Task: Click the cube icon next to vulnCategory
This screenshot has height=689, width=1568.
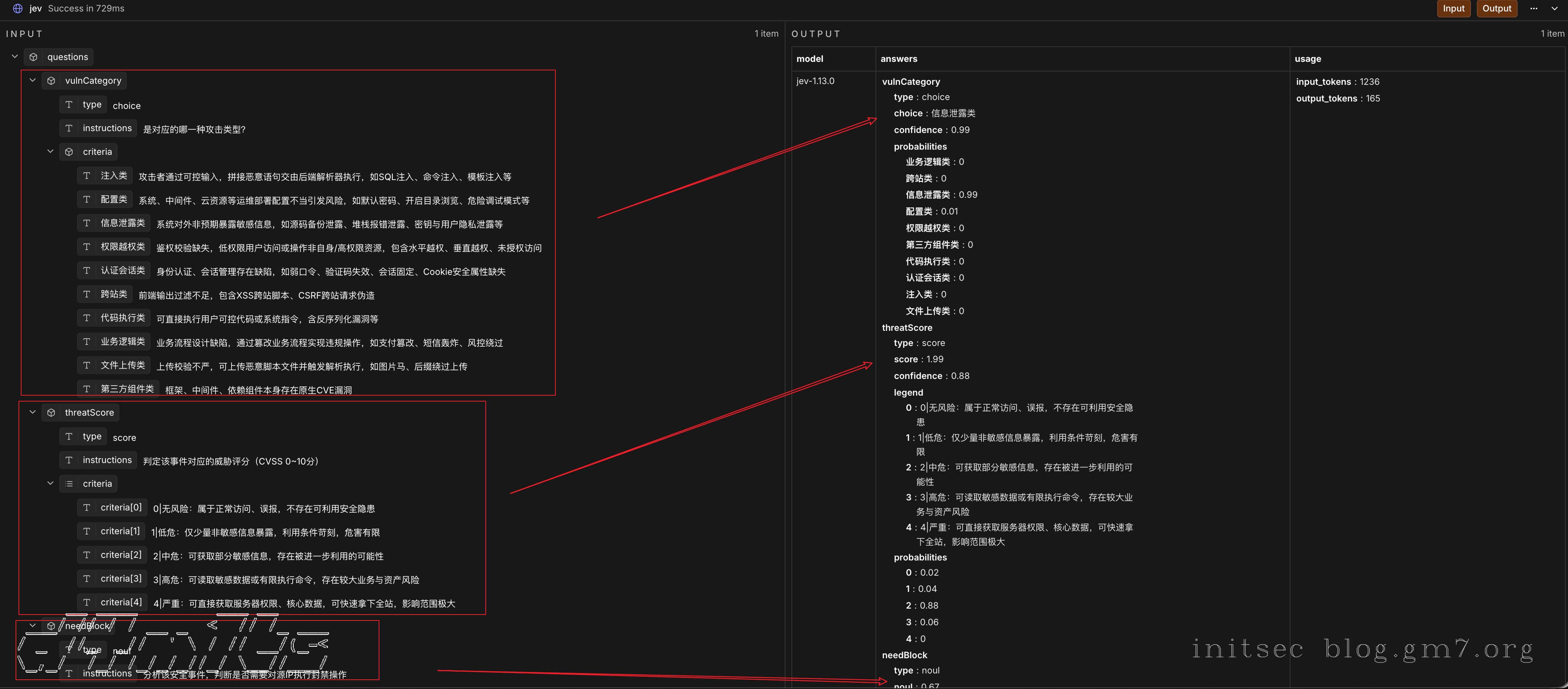Action: coord(51,80)
